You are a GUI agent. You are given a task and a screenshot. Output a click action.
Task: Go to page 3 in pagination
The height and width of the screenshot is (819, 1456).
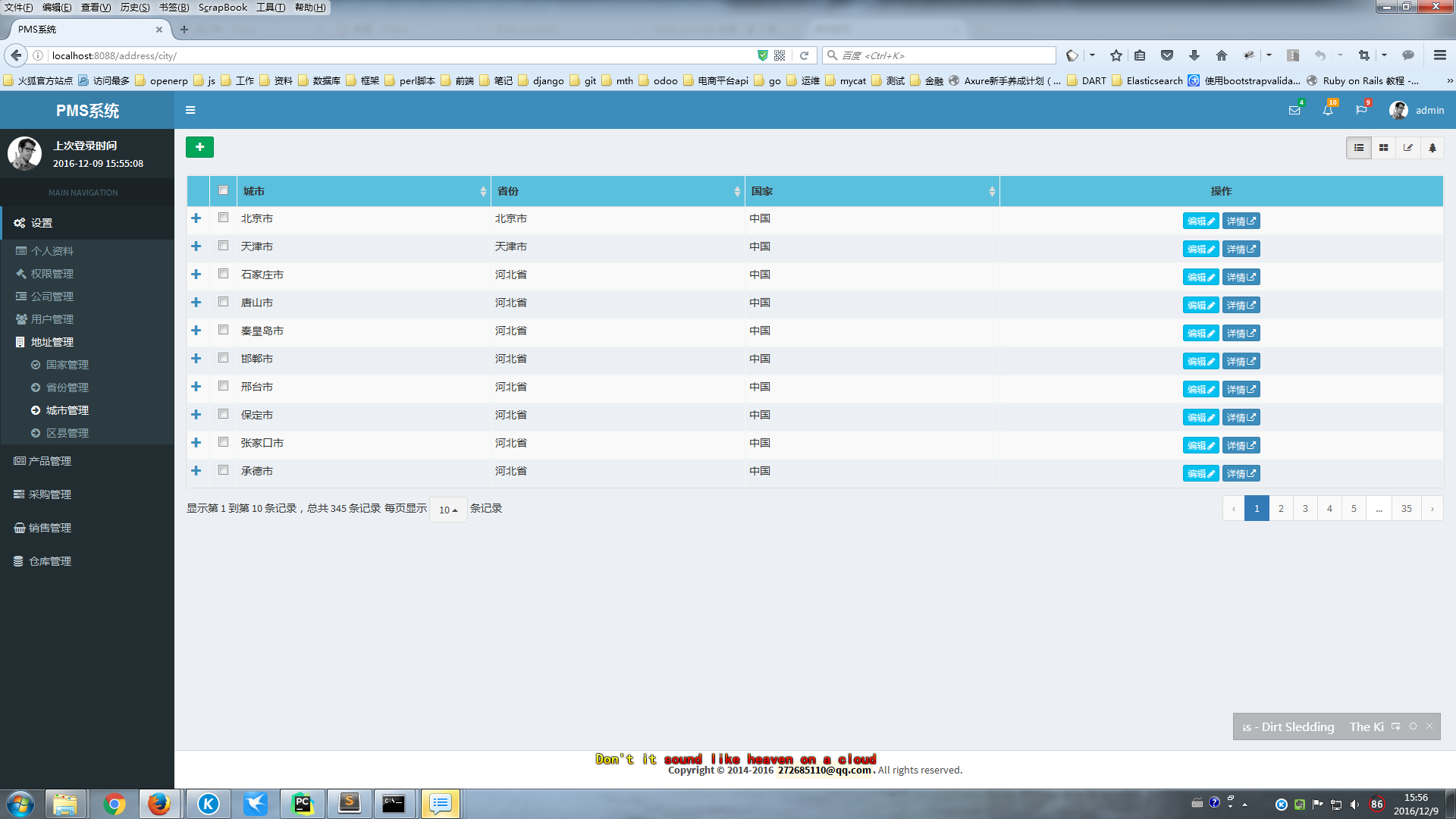[x=1305, y=508]
